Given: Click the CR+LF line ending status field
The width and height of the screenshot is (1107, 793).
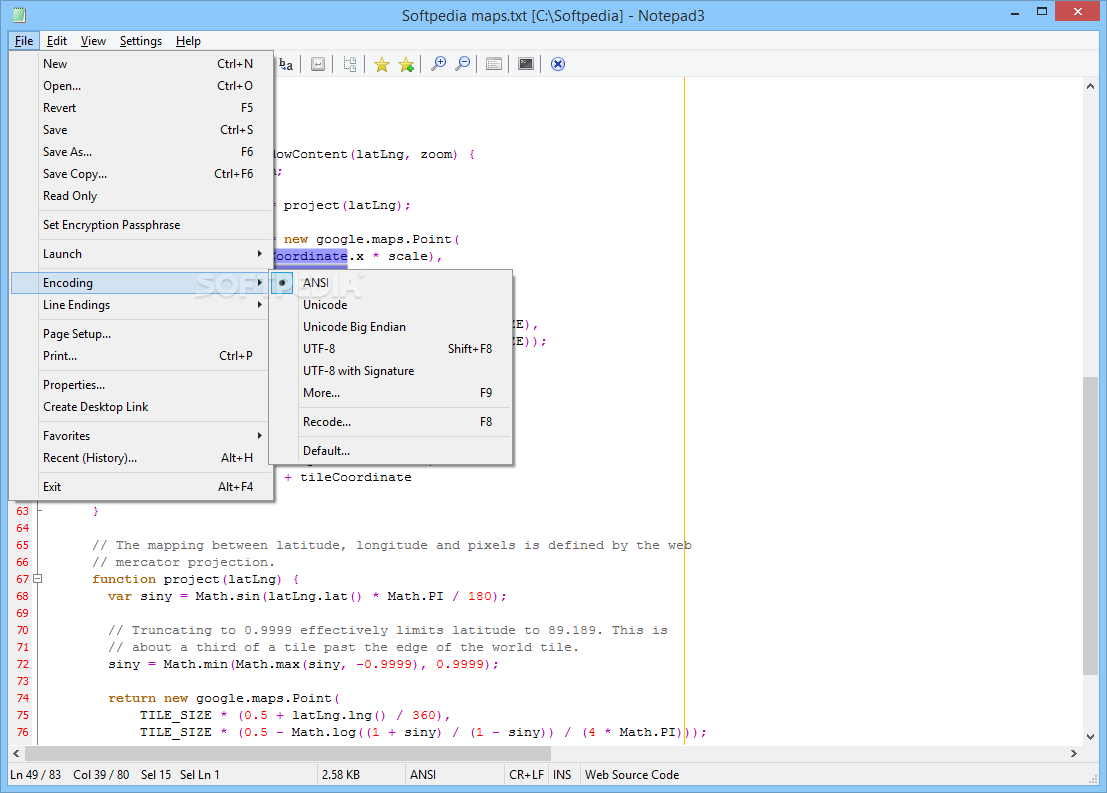Looking at the screenshot, I should [527, 775].
